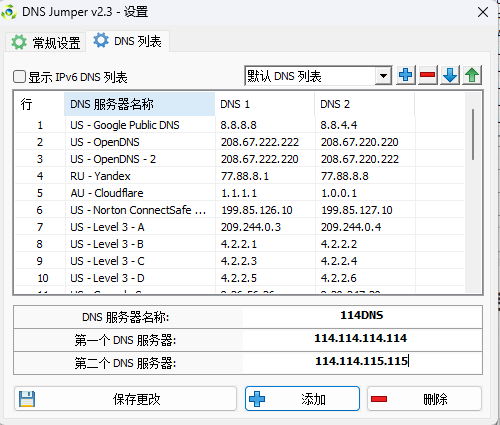Select the US - Level 3 - A row
This screenshot has height=425, width=500.
tap(239, 227)
